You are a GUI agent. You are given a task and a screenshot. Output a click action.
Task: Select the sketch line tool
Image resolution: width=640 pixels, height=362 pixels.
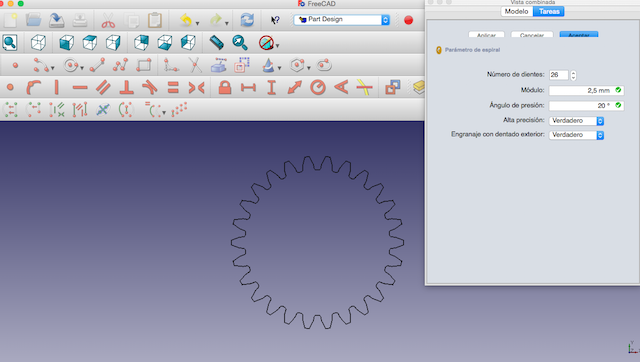coord(97,65)
